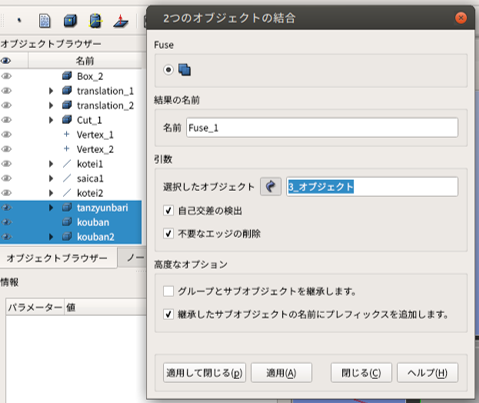Toggle the 不要なエッジの削除 checkbox
The height and width of the screenshot is (403, 479).
(x=168, y=233)
